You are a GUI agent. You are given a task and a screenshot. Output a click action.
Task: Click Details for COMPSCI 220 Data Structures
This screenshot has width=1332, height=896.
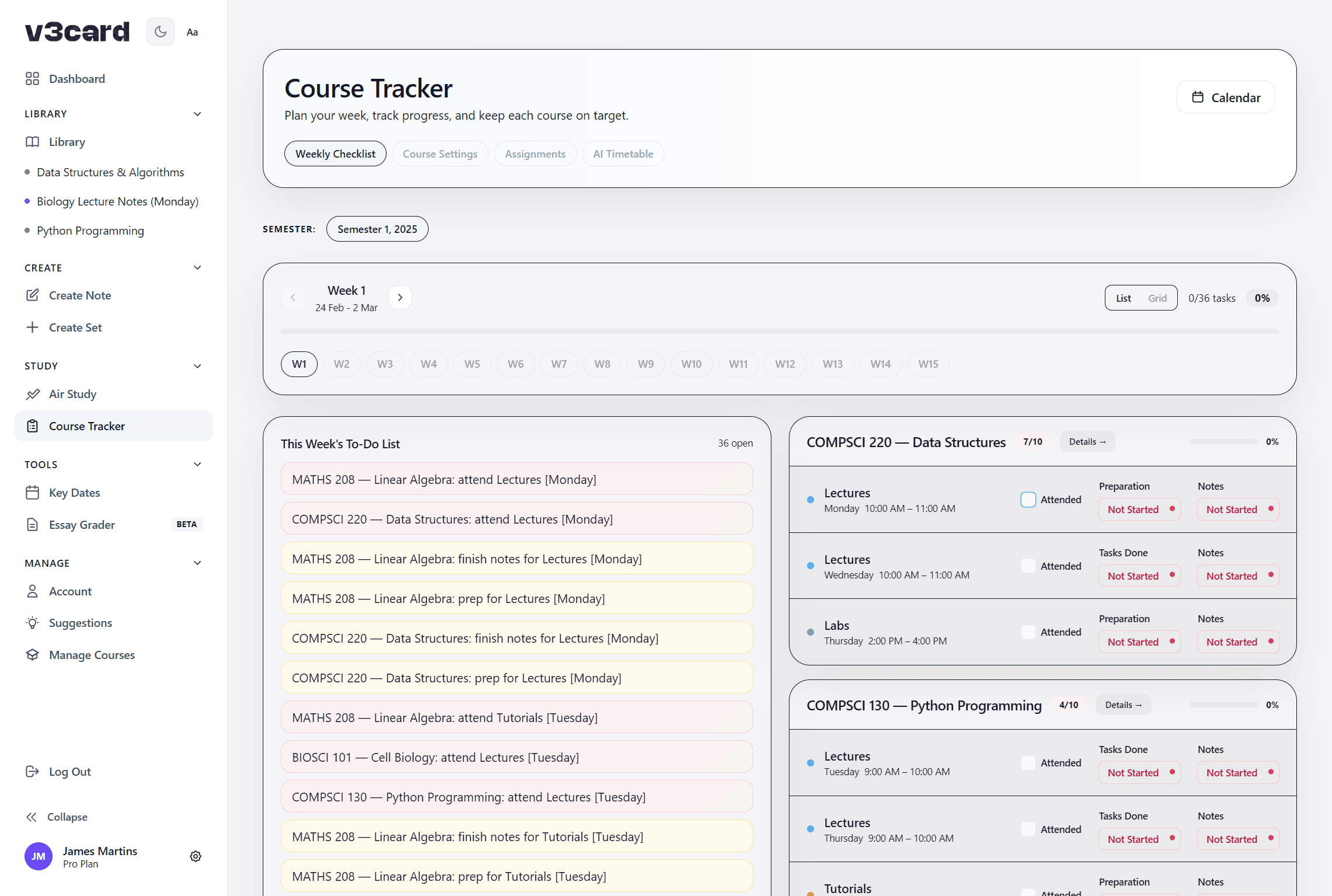click(x=1087, y=441)
